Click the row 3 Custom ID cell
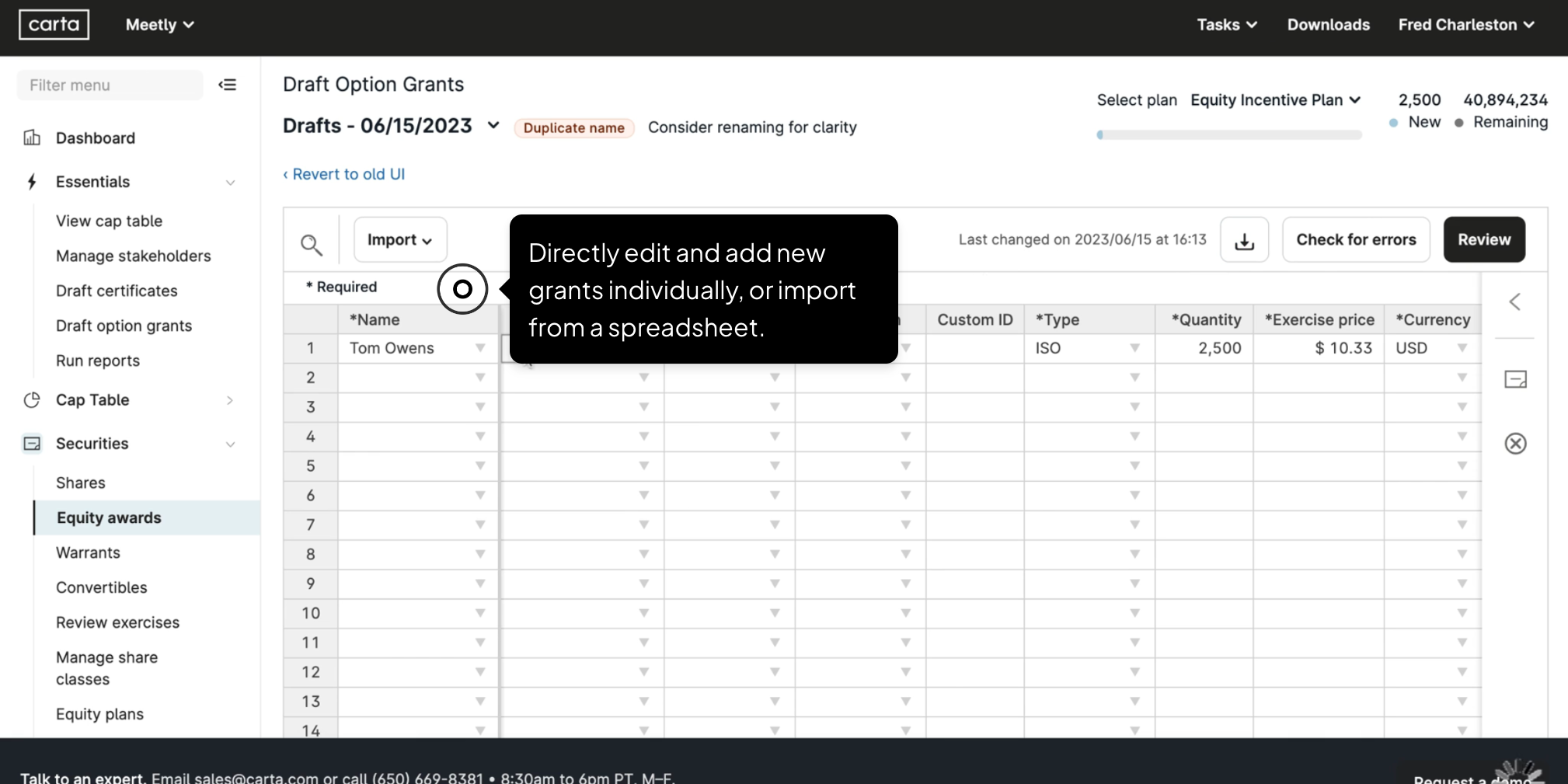This screenshot has width=1568, height=784. coord(975,407)
